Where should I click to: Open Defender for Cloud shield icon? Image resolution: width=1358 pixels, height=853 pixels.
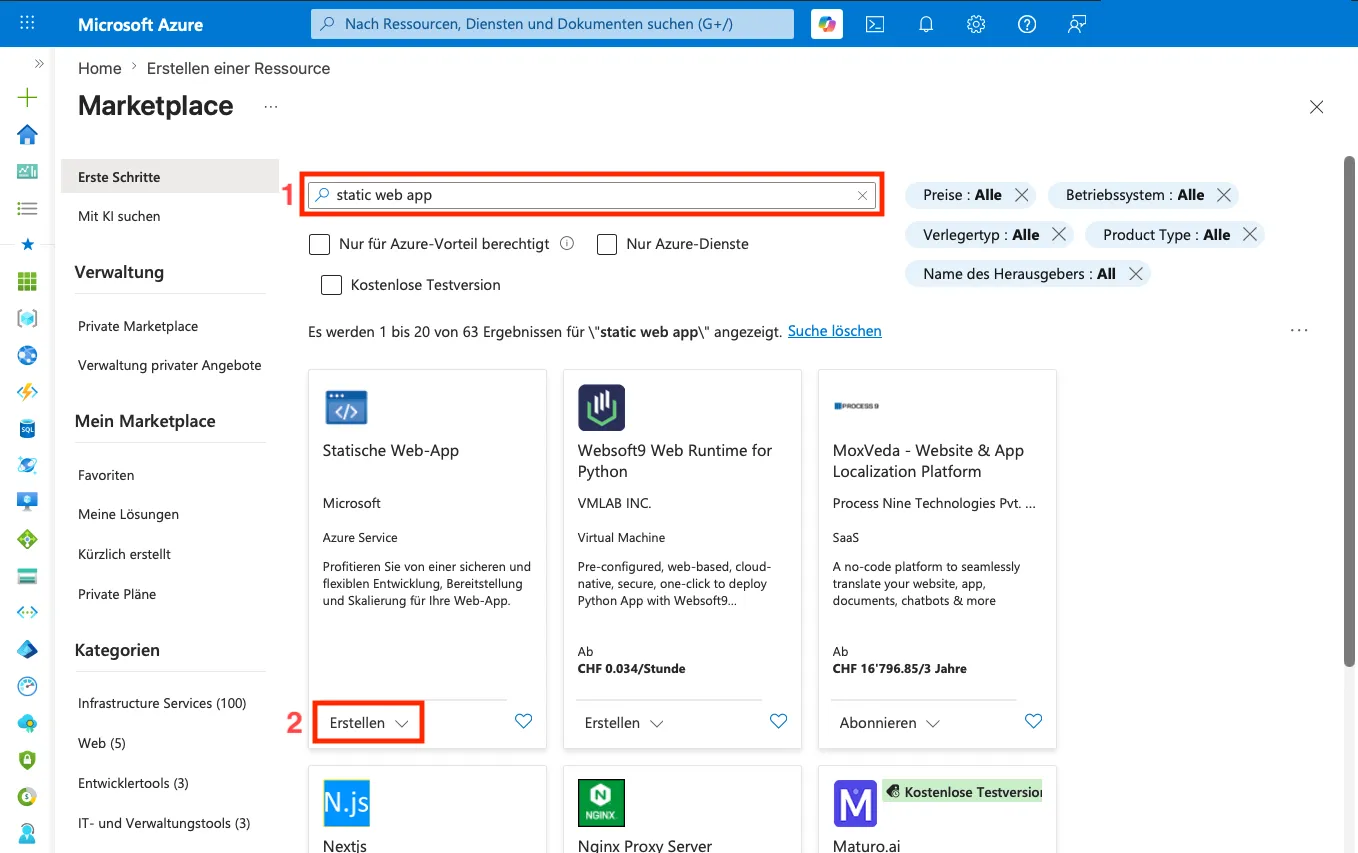(x=28, y=759)
